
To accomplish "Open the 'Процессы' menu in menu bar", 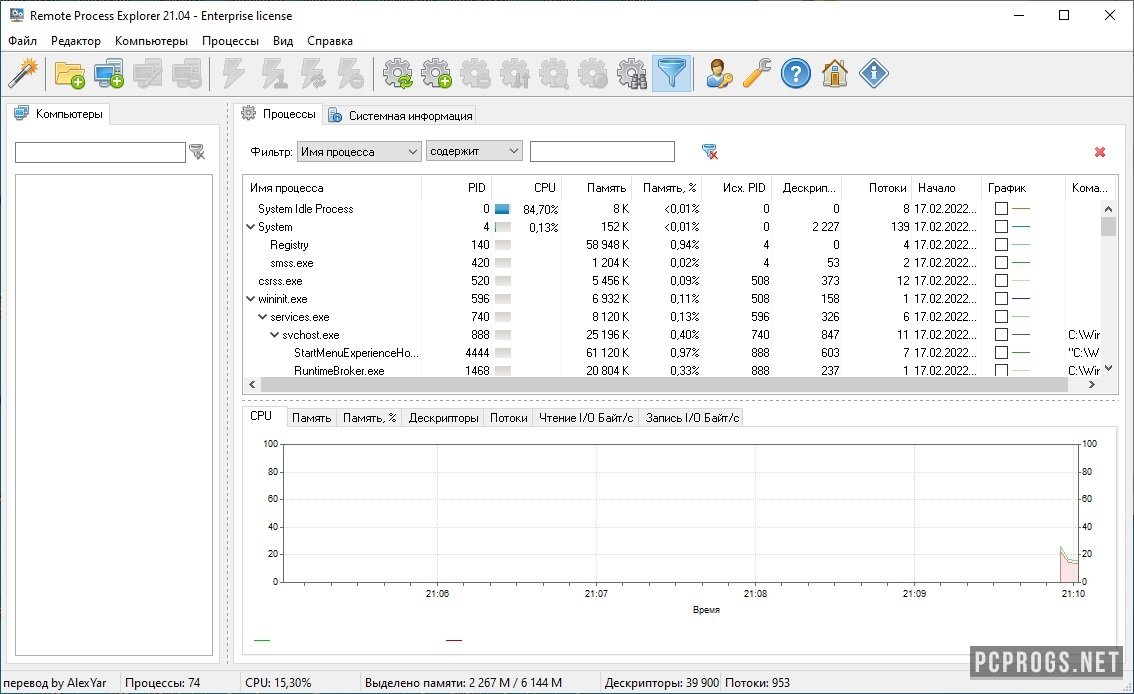I will point(230,41).
